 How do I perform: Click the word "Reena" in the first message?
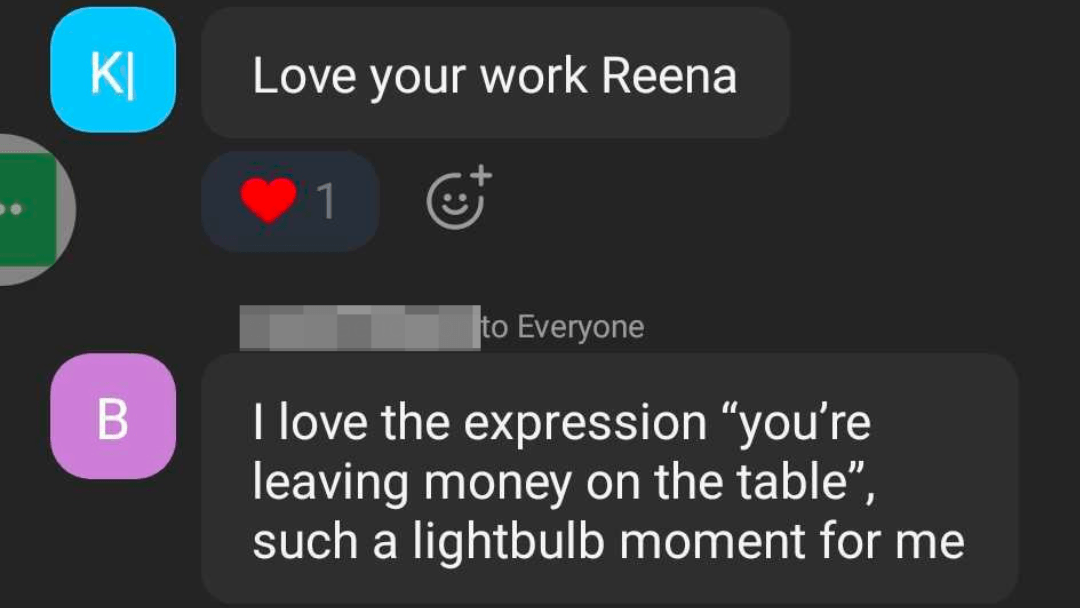[x=669, y=75]
